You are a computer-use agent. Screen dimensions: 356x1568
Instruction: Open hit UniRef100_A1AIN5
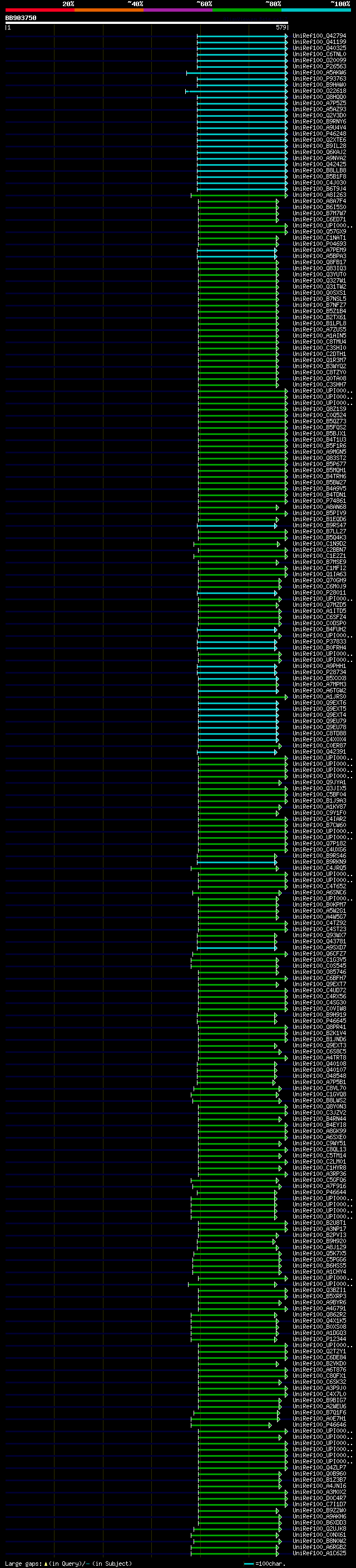pos(319,335)
